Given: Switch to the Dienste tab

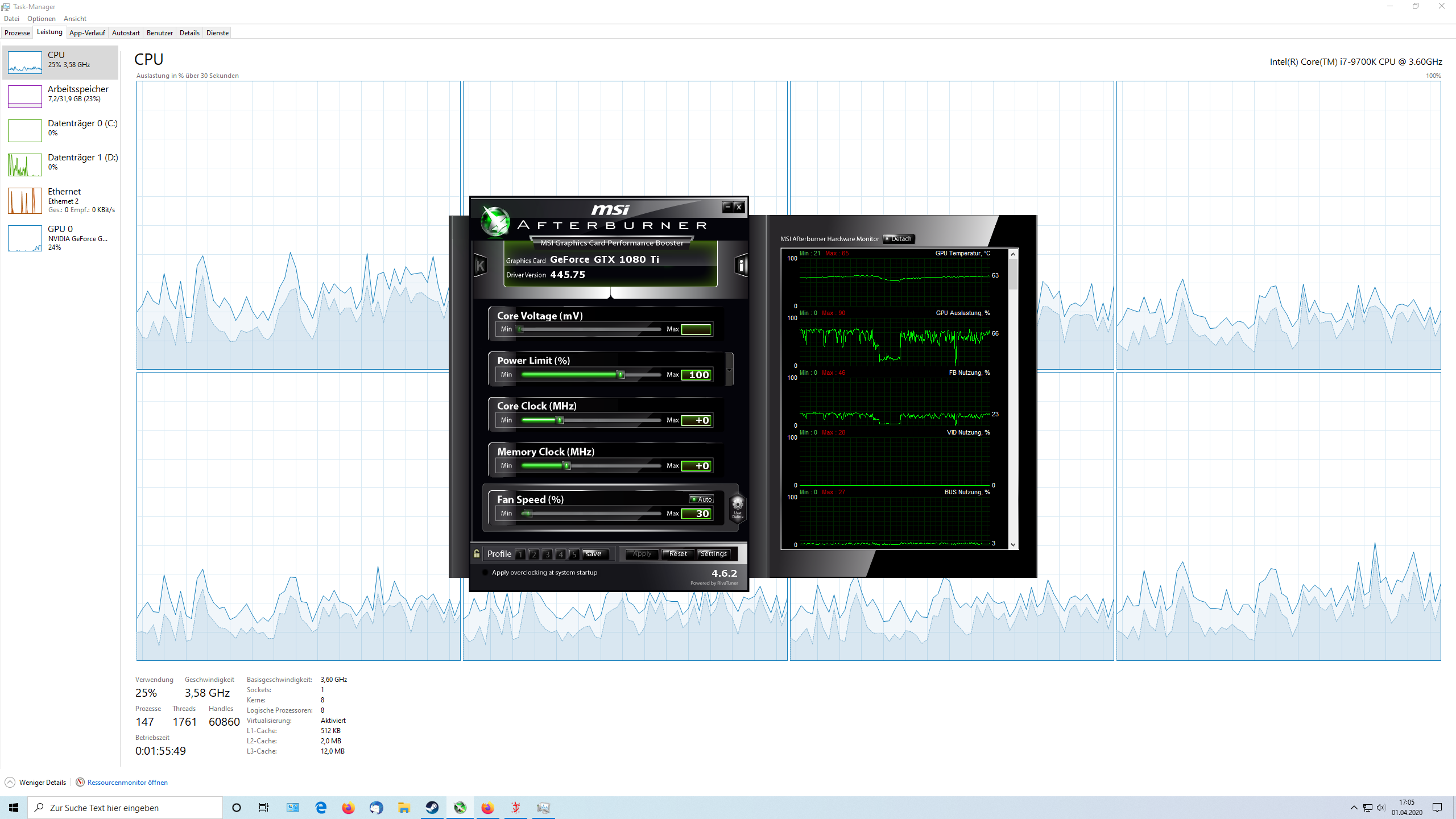Looking at the screenshot, I should pos(217,33).
